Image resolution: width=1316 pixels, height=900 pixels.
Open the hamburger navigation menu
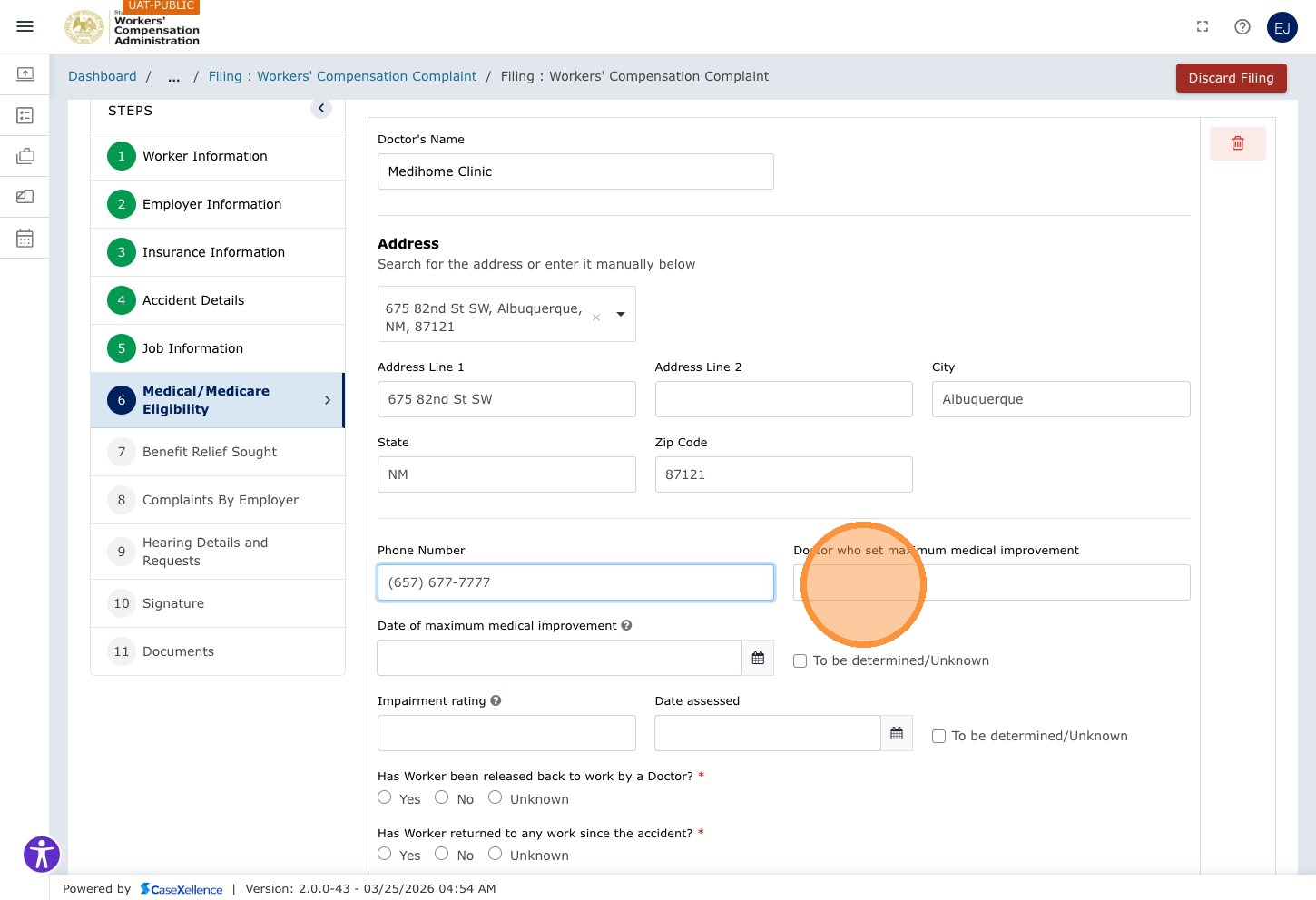click(25, 26)
